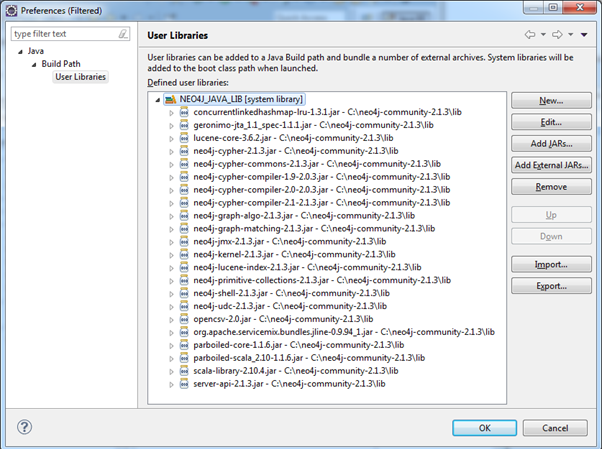Viewport: 603px width, 449px height.
Task: Click the jar icon of neo4j-cypher-commons-2.1.3.jar
Action: (x=184, y=164)
